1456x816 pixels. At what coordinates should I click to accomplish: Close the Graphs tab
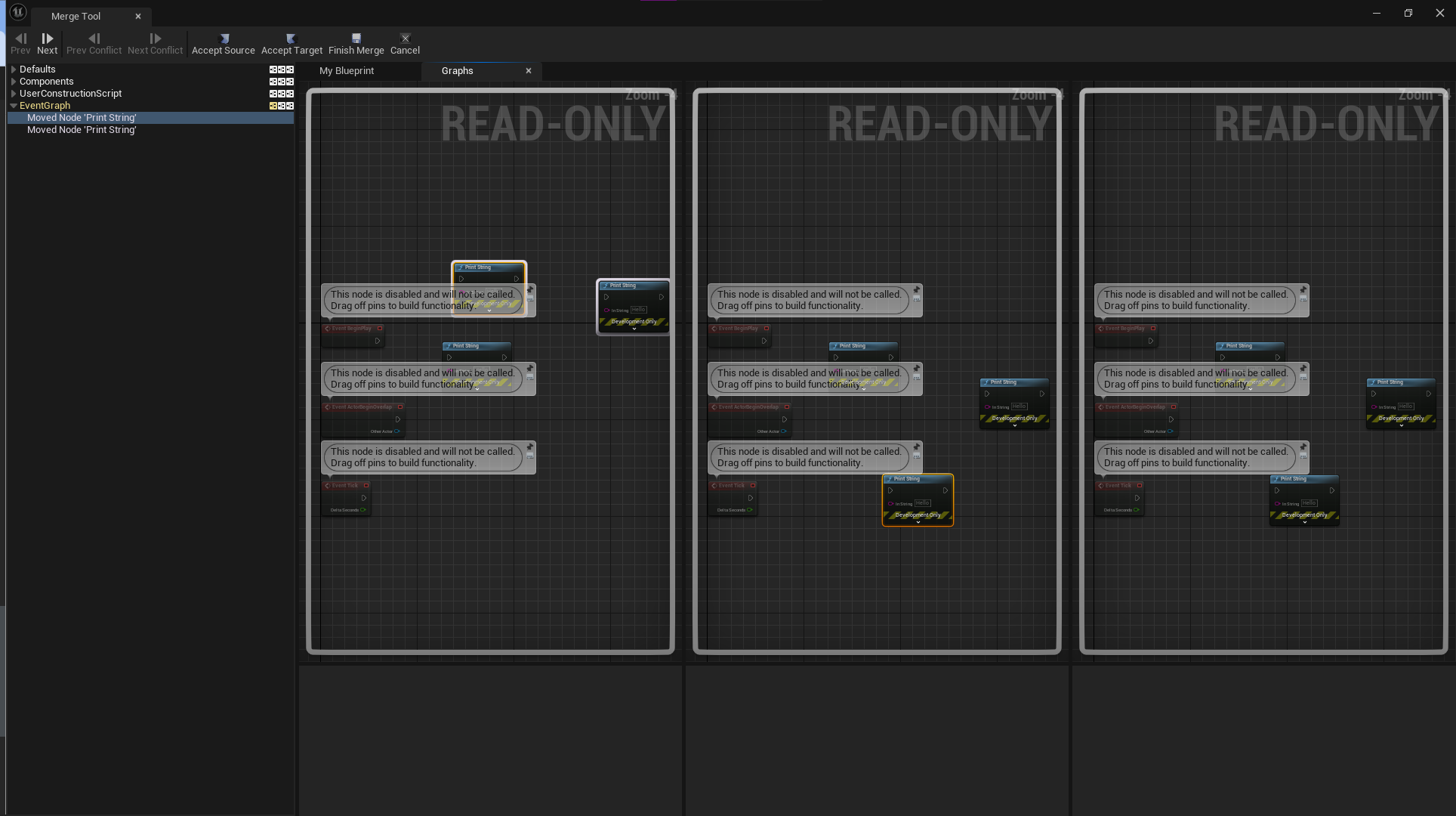529,71
